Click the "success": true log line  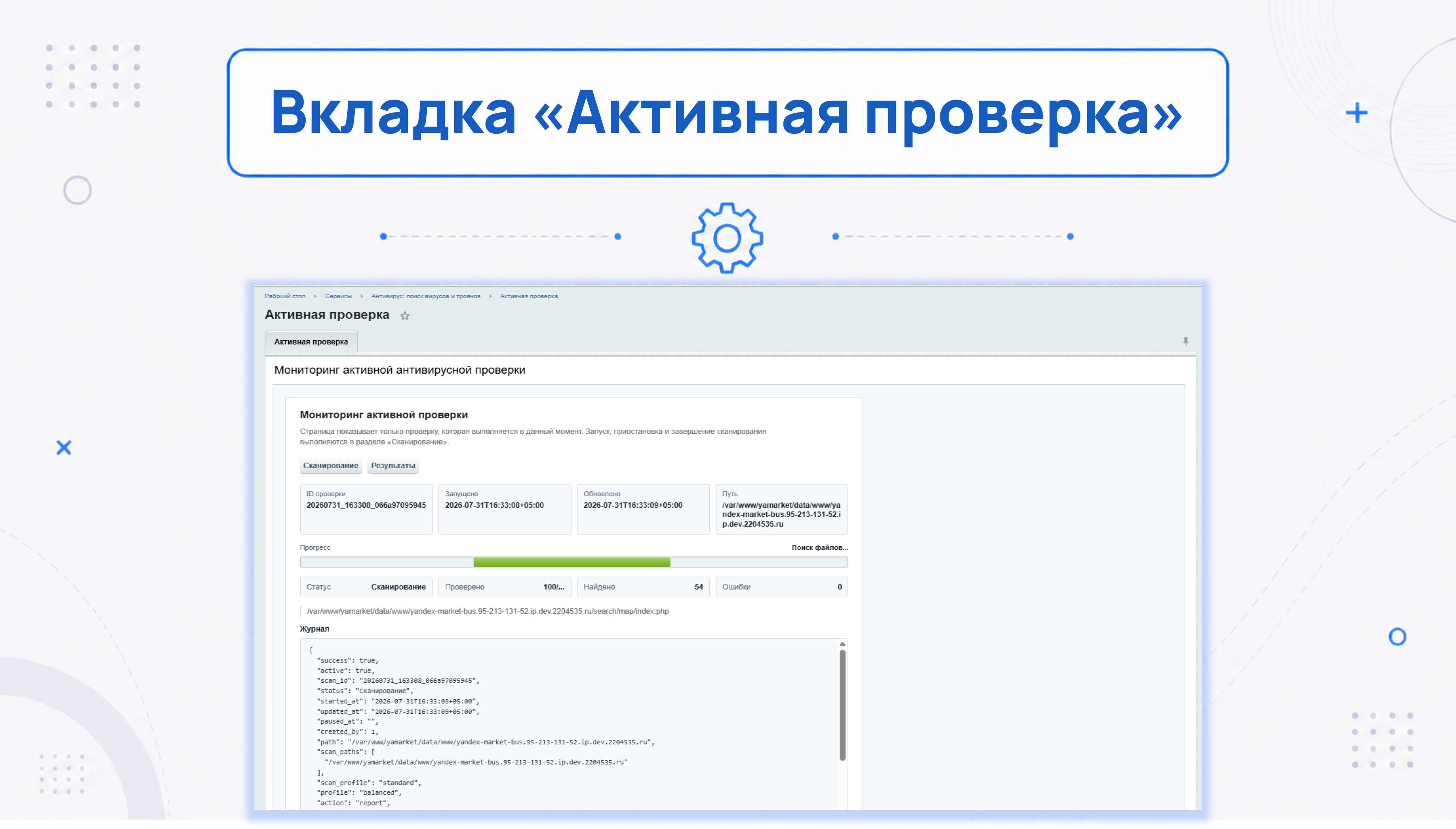[x=347, y=660]
